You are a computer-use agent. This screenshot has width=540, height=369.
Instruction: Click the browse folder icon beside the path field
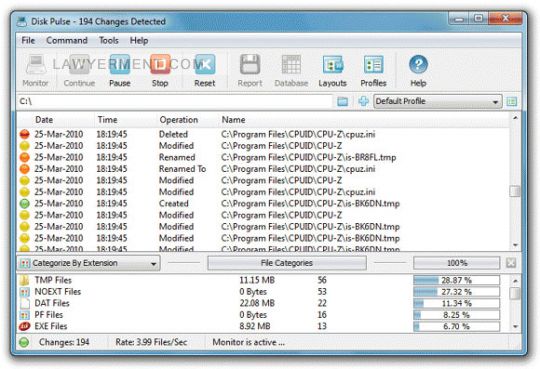(x=342, y=102)
